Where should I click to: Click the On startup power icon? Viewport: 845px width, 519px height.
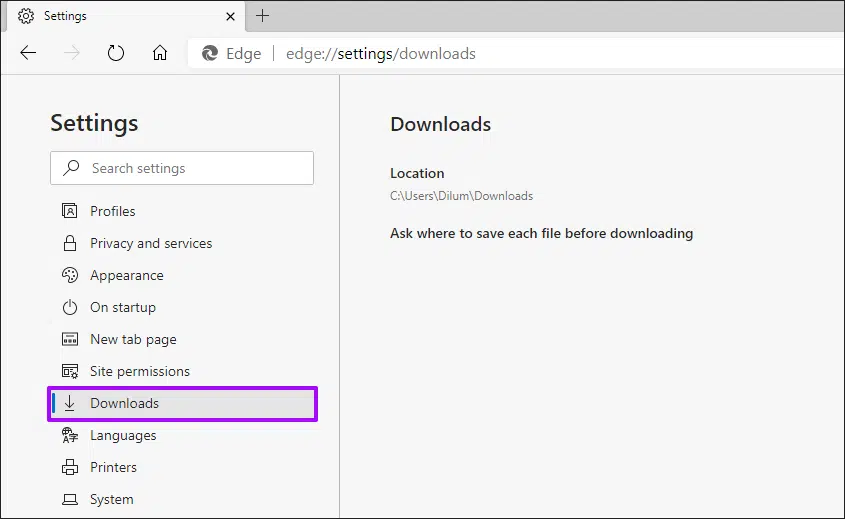[70, 307]
